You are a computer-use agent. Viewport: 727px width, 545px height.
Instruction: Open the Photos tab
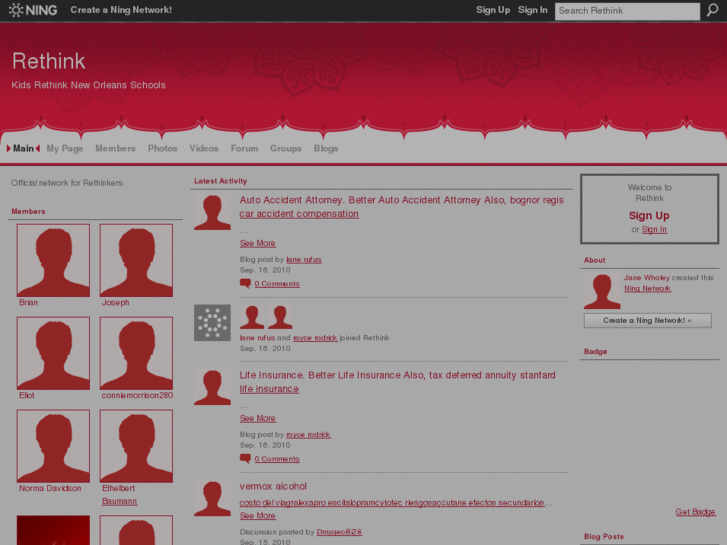point(163,148)
